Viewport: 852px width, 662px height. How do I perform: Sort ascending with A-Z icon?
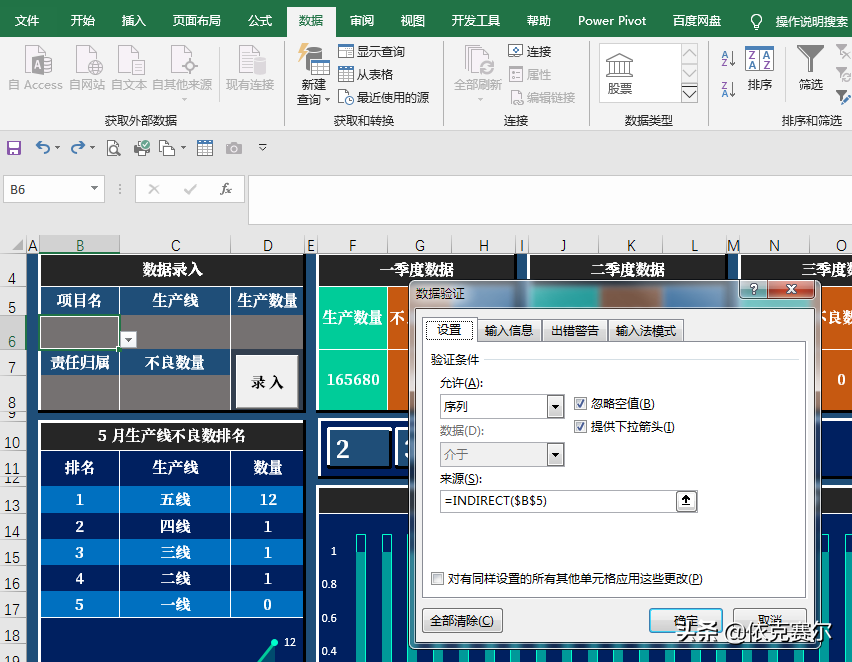tap(728, 58)
